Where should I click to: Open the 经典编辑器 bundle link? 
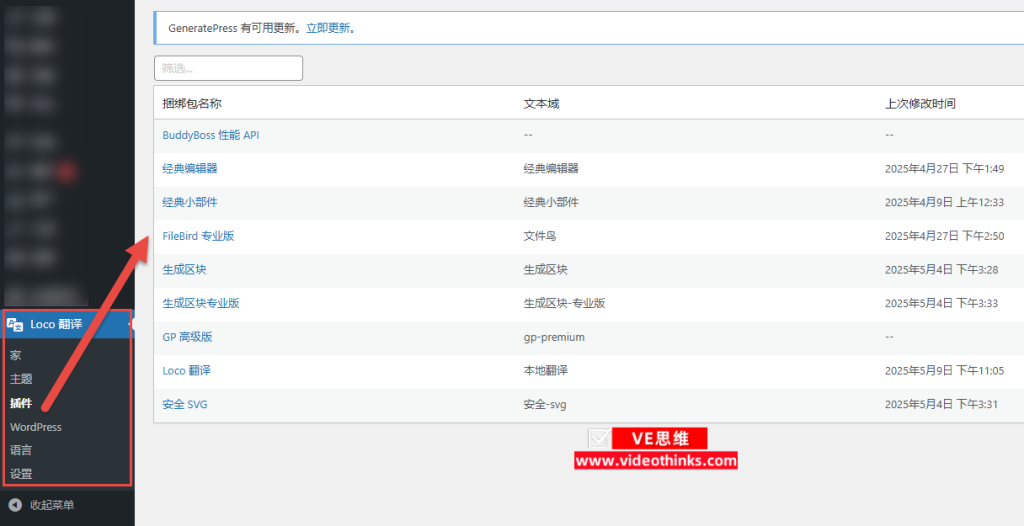pos(189,169)
